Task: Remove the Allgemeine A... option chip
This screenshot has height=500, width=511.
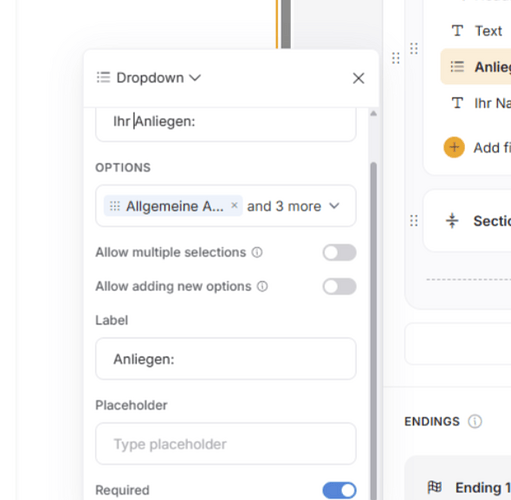Action: coord(234,205)
